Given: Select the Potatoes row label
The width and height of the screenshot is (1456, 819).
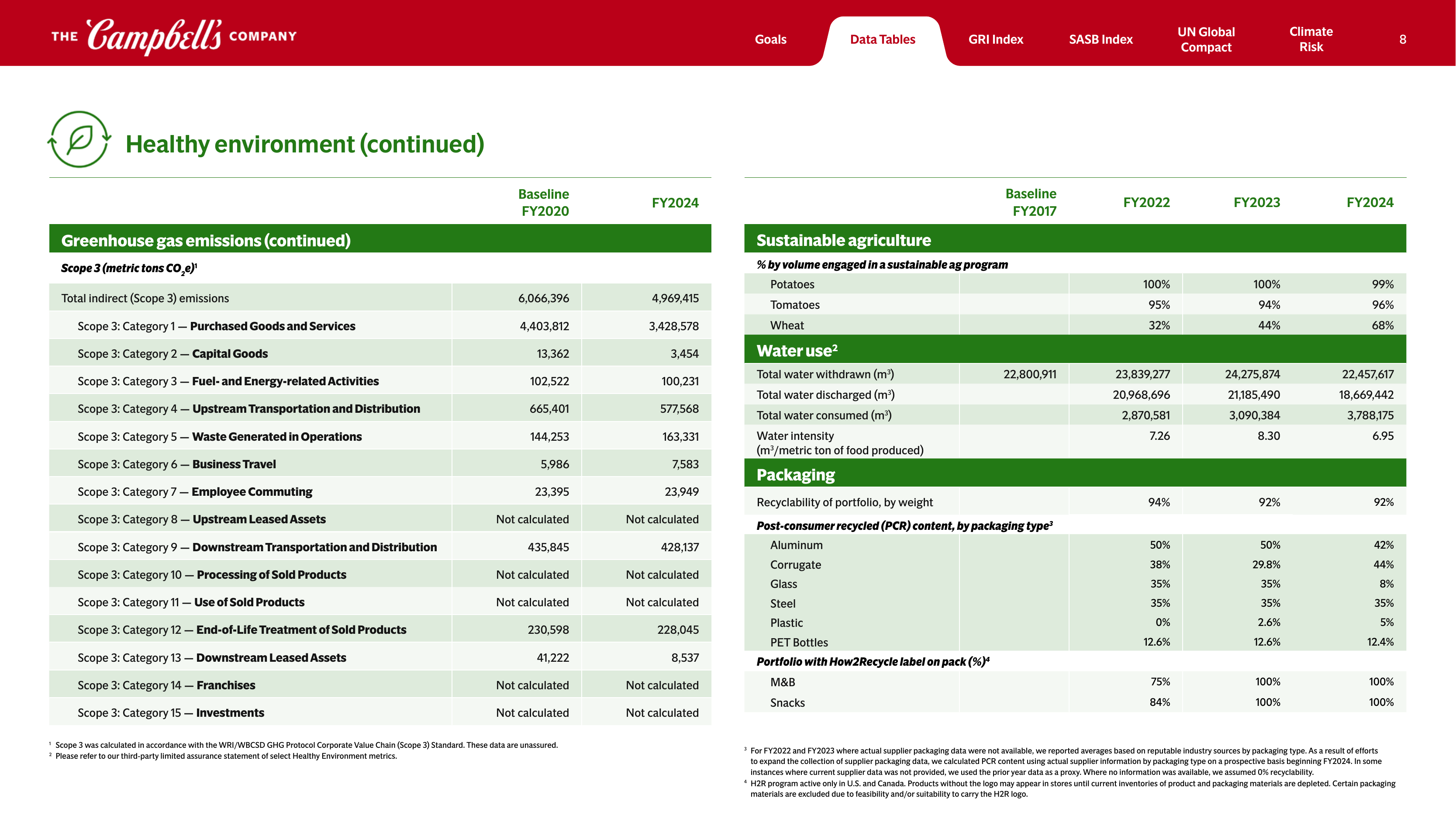Looking at the screenshot, I should point(792,284).
